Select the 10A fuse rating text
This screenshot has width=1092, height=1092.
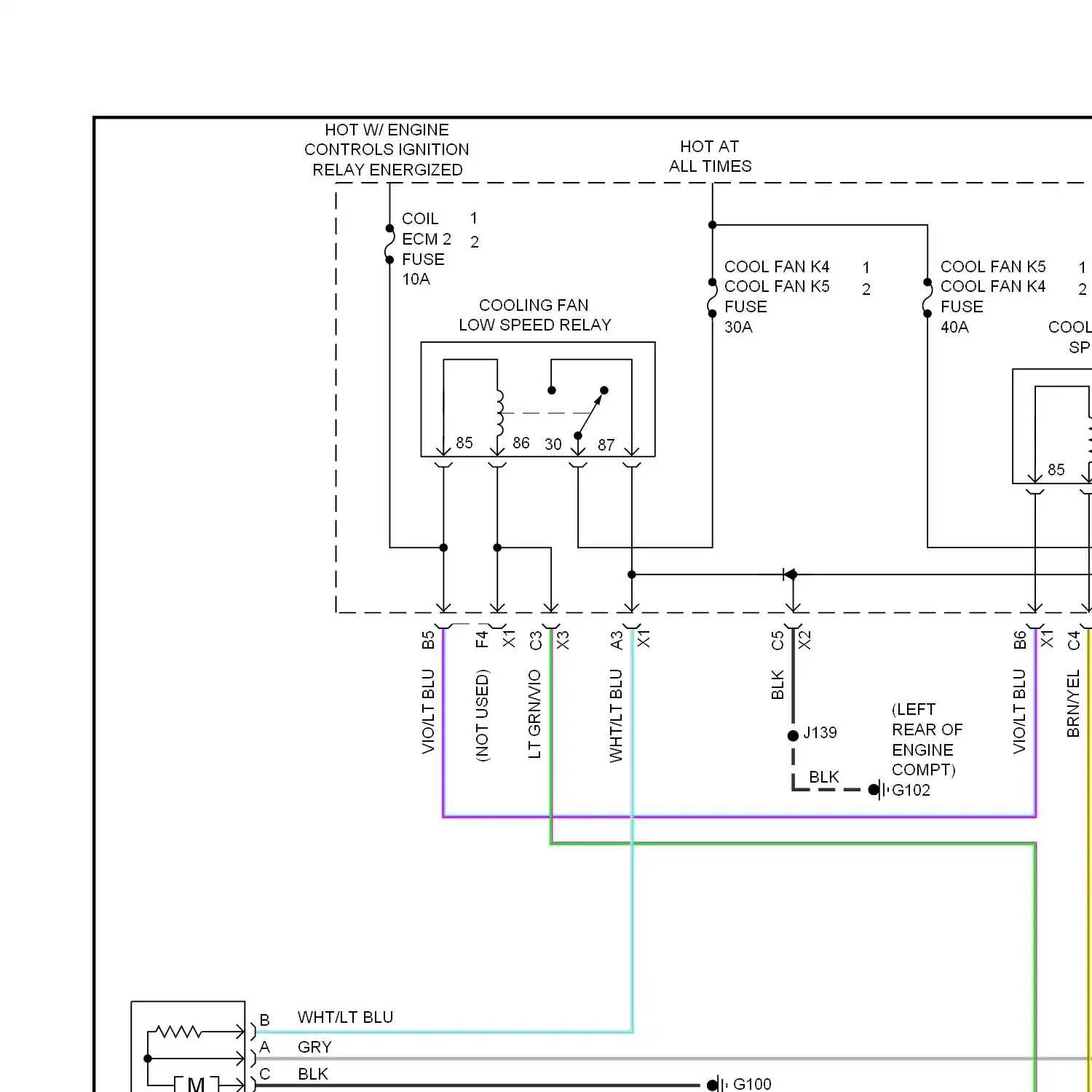(416, 280)
